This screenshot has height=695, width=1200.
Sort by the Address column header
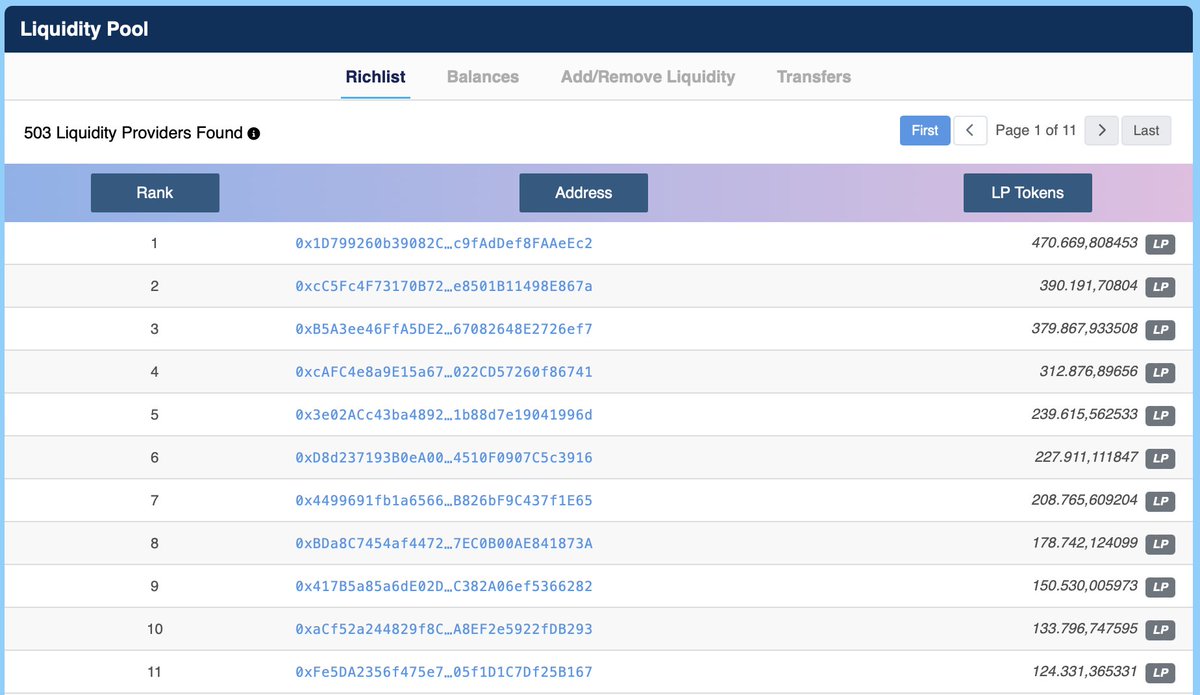(583, 193)
